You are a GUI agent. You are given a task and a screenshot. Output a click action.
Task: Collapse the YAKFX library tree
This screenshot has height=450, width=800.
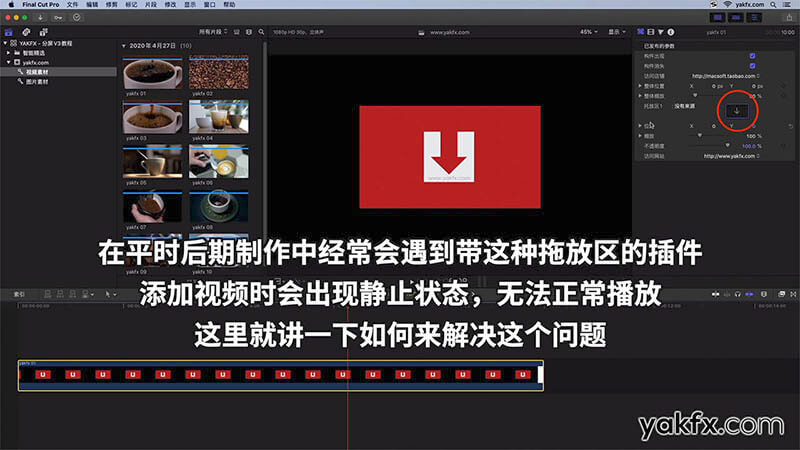coord(5,43)
